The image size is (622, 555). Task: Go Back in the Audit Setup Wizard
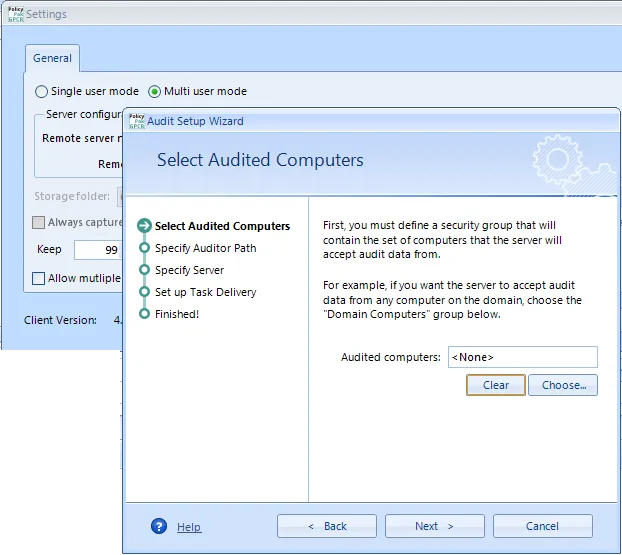[x=327, y=526]
